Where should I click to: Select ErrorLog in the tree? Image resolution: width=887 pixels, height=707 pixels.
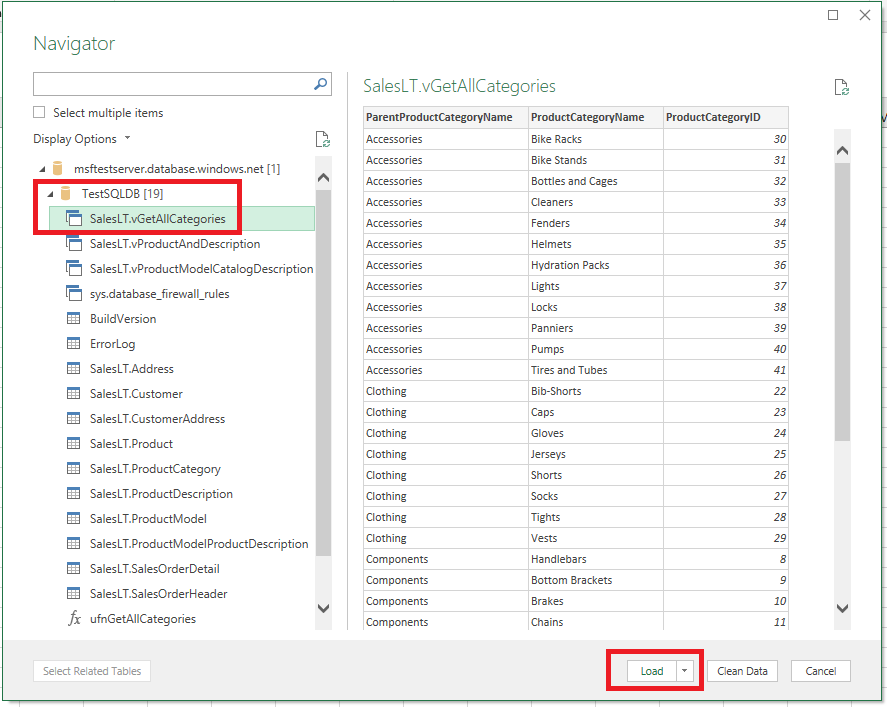pos(113,344)
